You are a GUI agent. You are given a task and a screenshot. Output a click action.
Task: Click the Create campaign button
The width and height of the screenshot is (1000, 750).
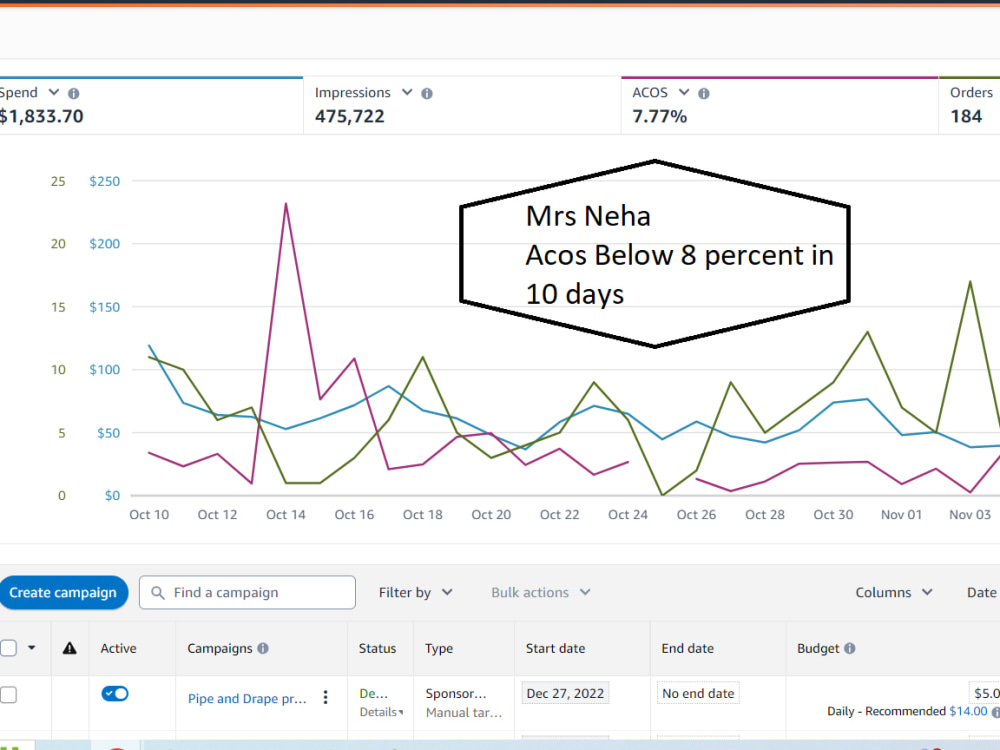coord(63,592)
